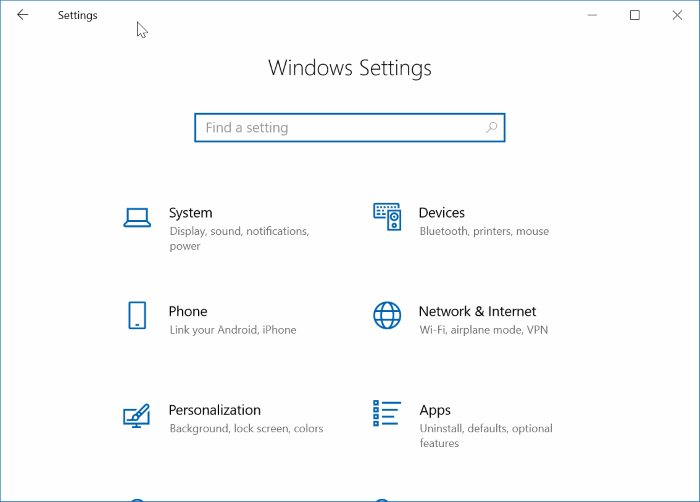
Task: Maximize the Settings window
Action: point(634,15)
